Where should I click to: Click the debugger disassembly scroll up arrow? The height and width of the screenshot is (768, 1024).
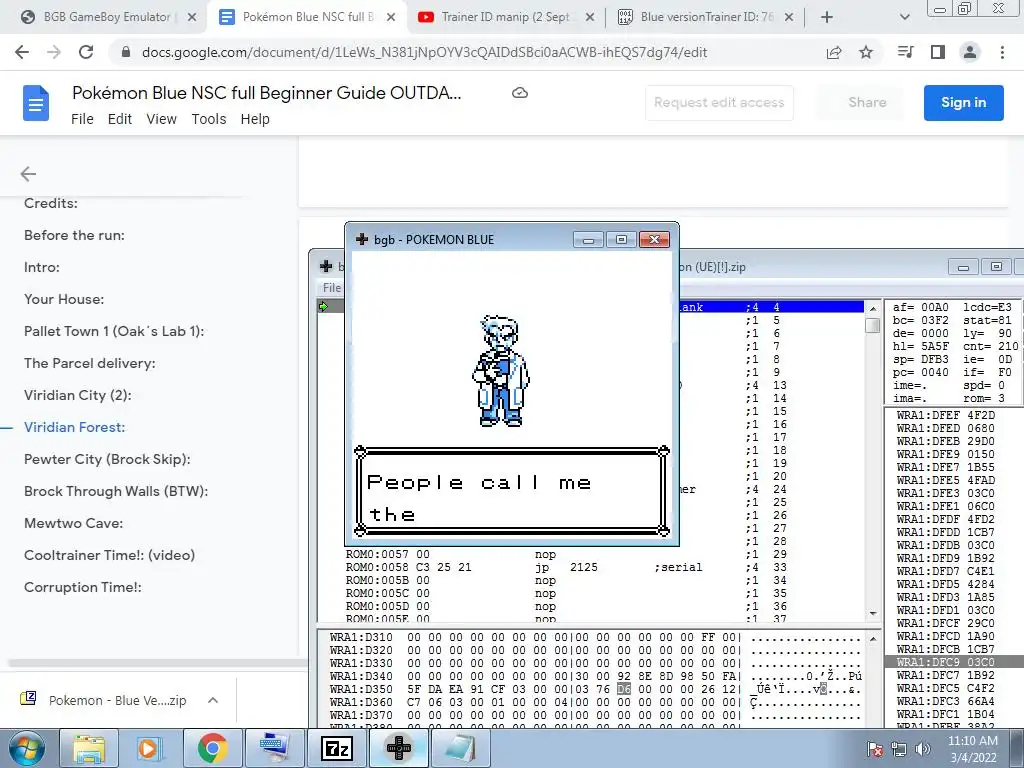point(873,308)
